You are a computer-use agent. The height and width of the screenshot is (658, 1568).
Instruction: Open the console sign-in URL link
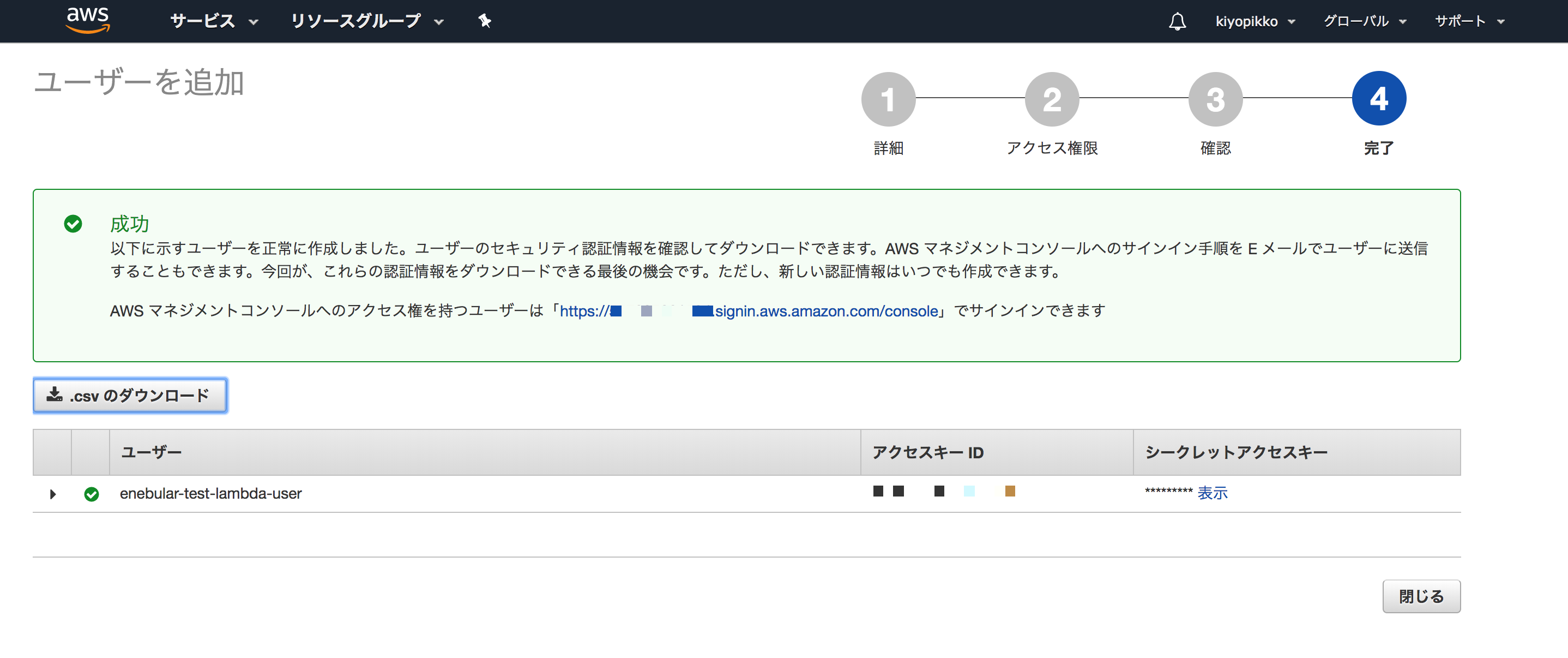pyautogui.click(x=826, y=312)
